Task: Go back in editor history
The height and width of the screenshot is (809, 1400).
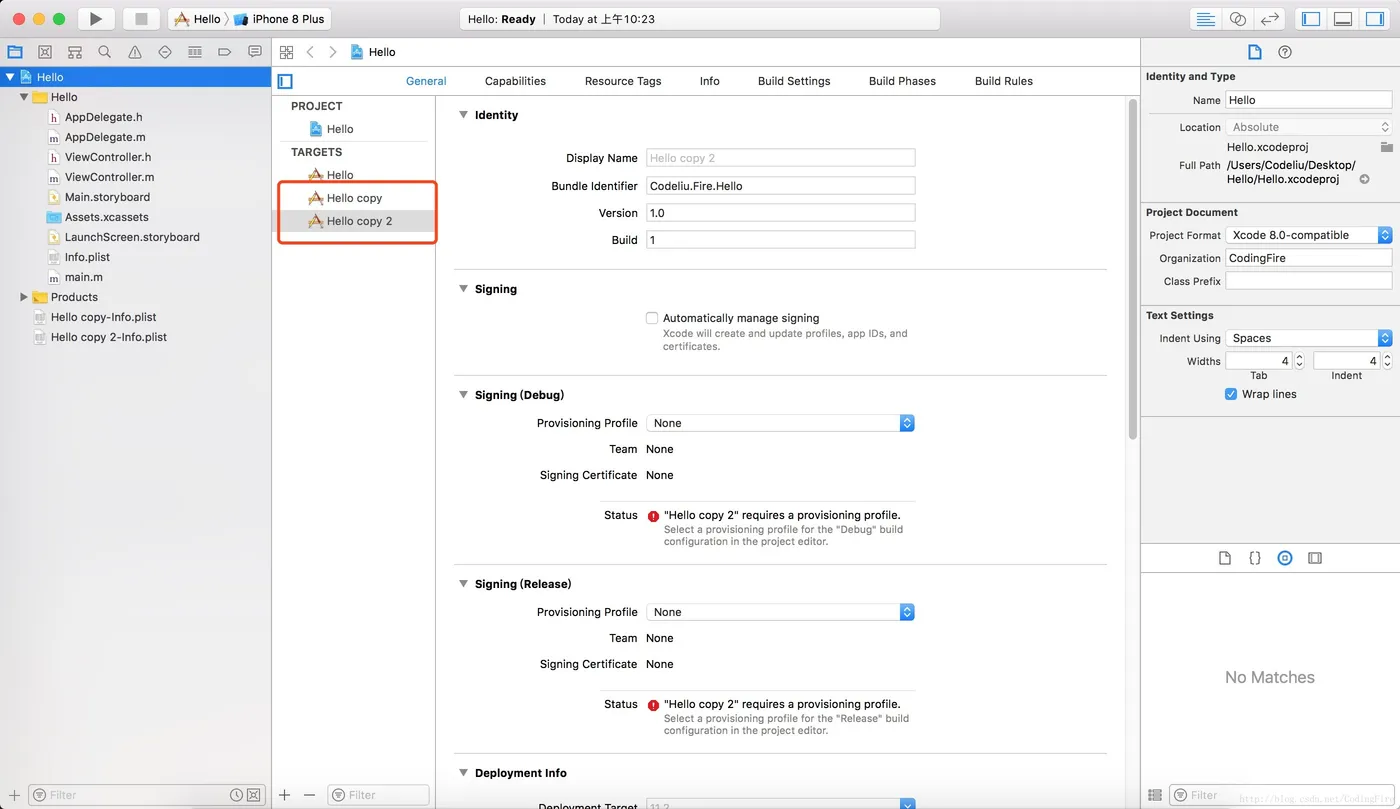Action: pyautogui.click(x=310, y=52)
